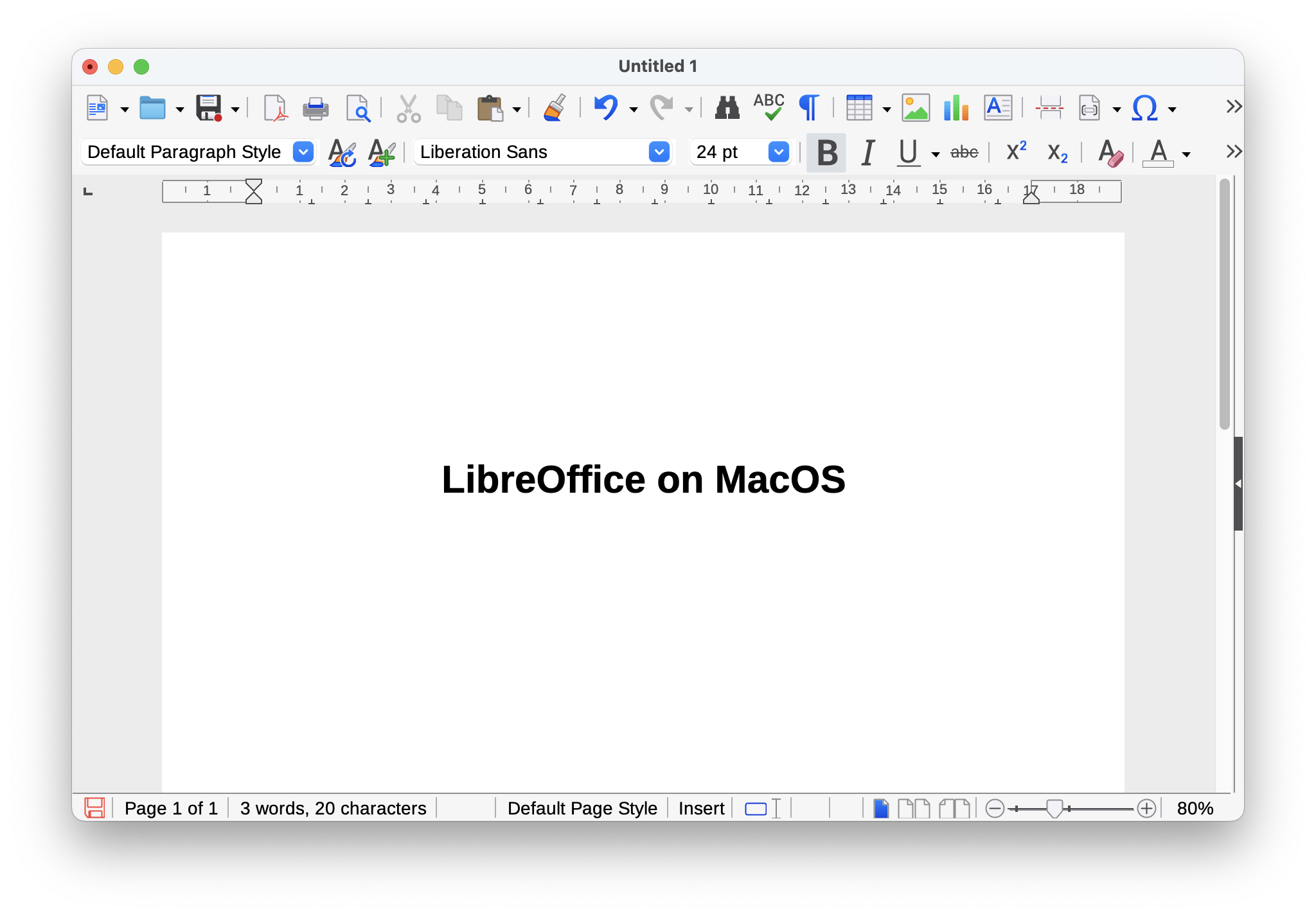
Task: Open the Default Paragraph Style dropdown
Action: [x=303, y=152]
